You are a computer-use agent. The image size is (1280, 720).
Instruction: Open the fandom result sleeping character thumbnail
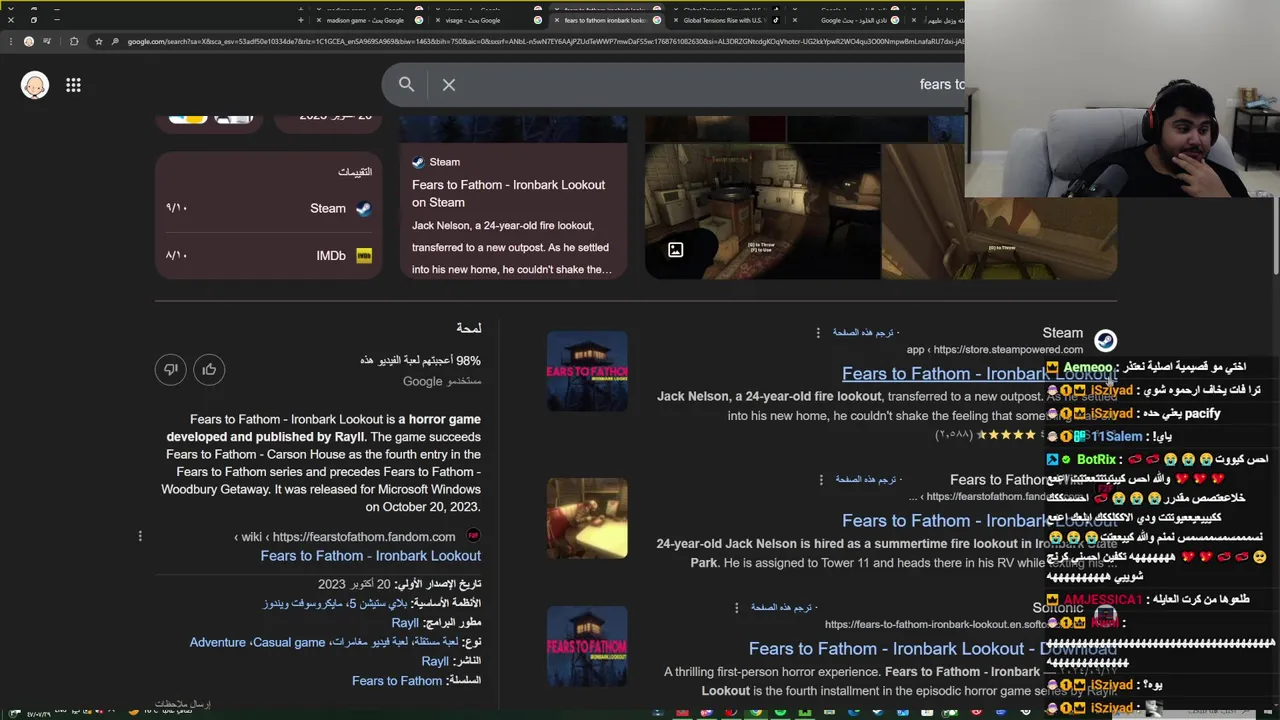587,518
